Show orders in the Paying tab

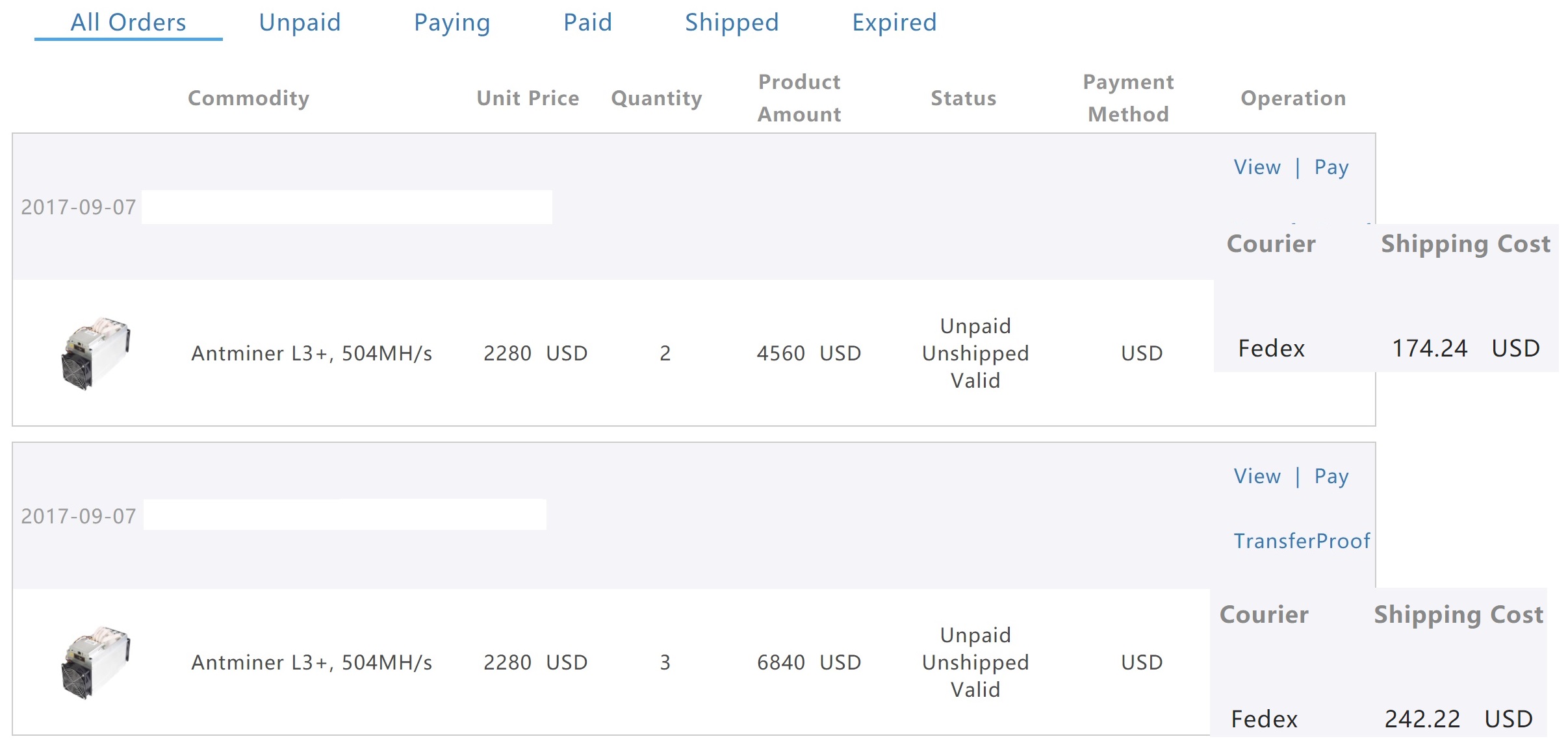click(x=452, y=23)
